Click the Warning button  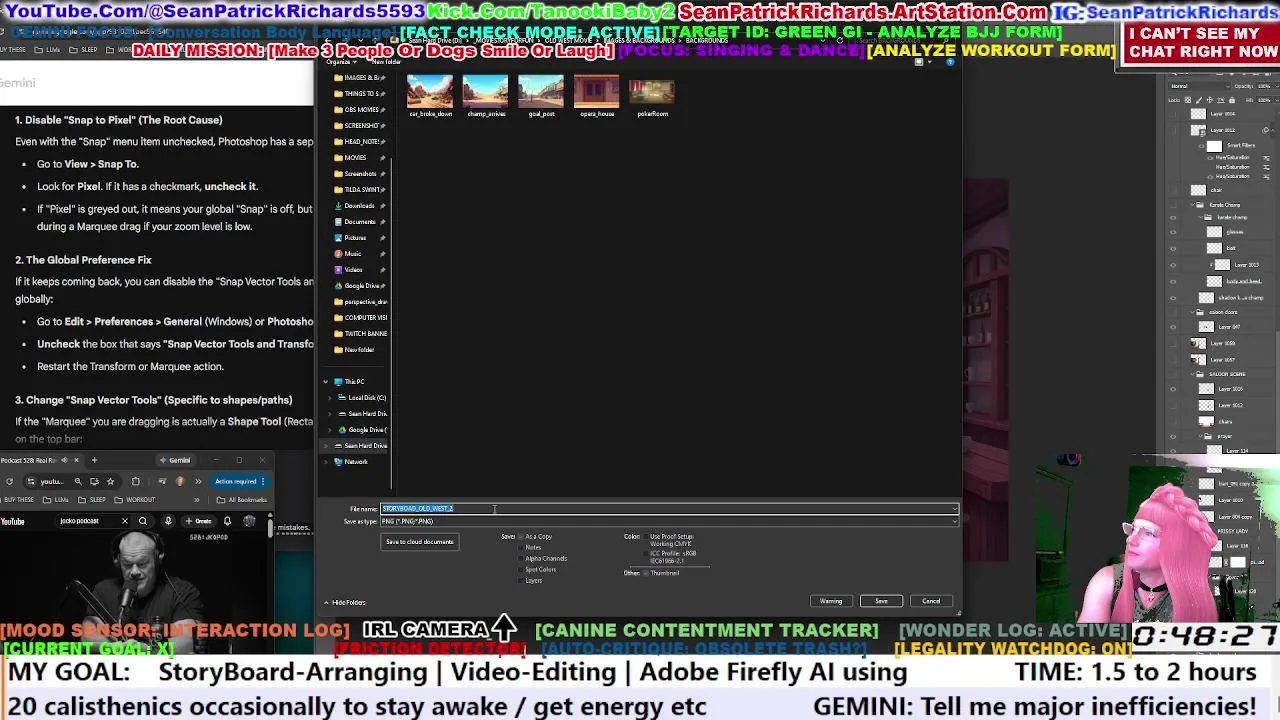[831, 601]
